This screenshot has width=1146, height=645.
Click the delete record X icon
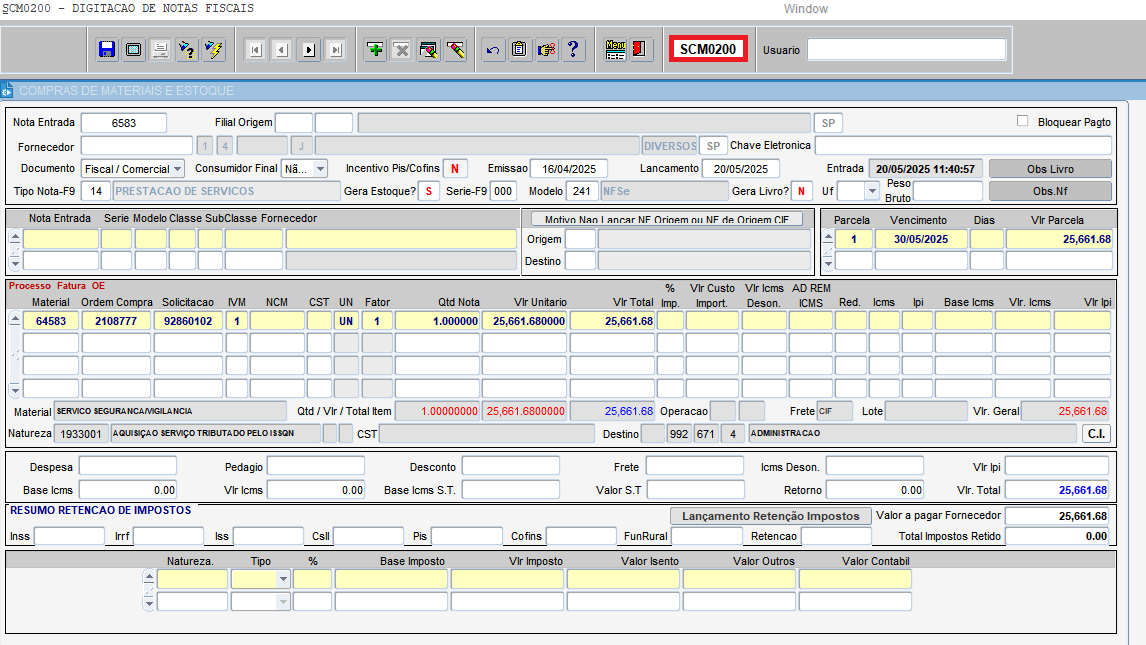tap(402, 50)
